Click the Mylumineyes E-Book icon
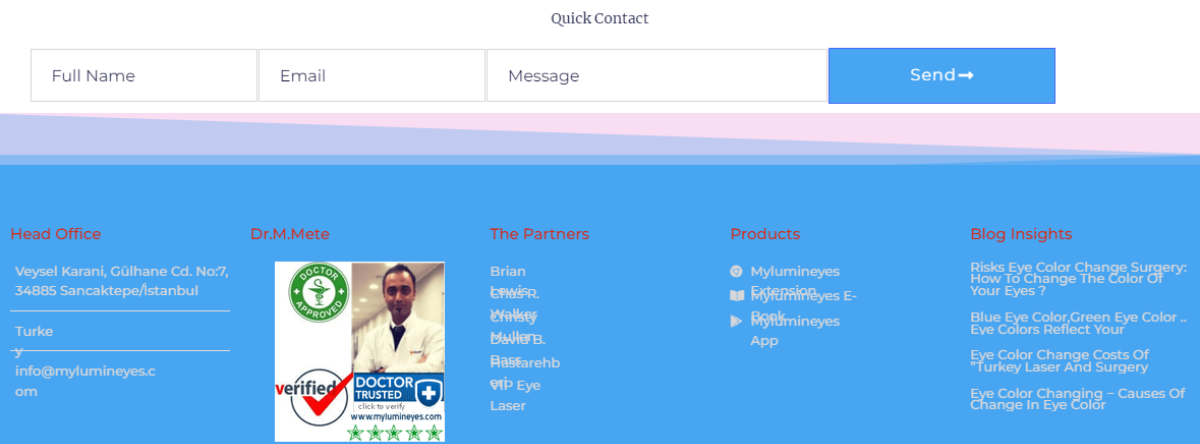The image size is (1200, 444). (736, 296)
